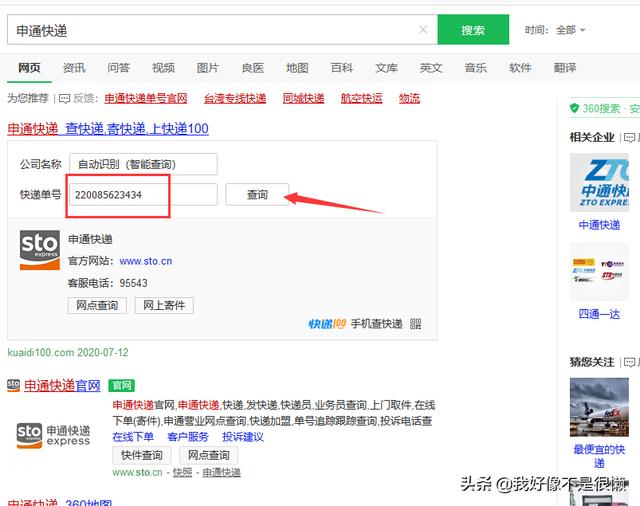Screen dimensions: 640x506
Task: Open the 文库 tab
Action: [x=387, y=68]
